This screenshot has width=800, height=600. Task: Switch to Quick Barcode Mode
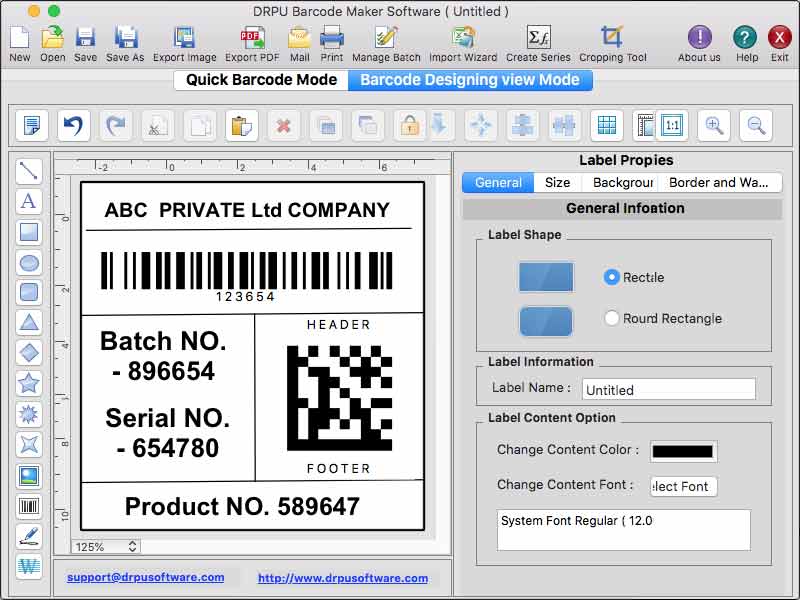[x=259, y=80]
